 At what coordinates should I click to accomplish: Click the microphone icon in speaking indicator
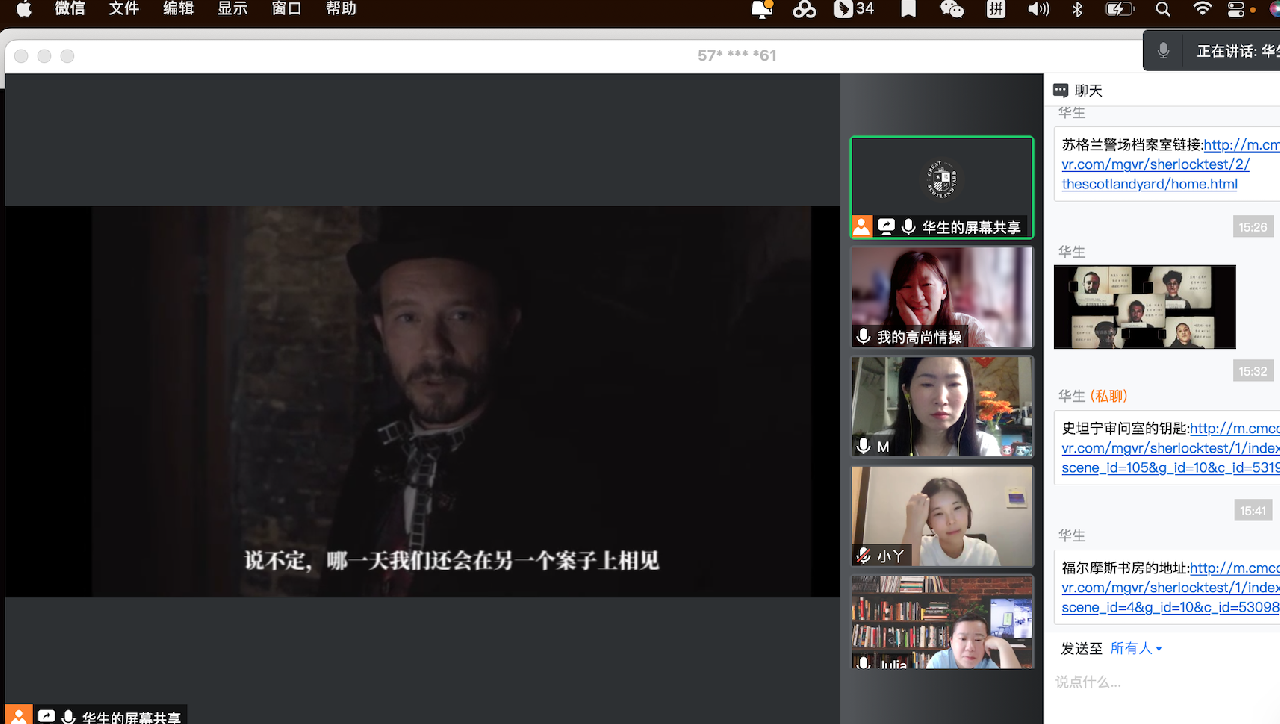pyautogui.click(x=1163, y=51)
